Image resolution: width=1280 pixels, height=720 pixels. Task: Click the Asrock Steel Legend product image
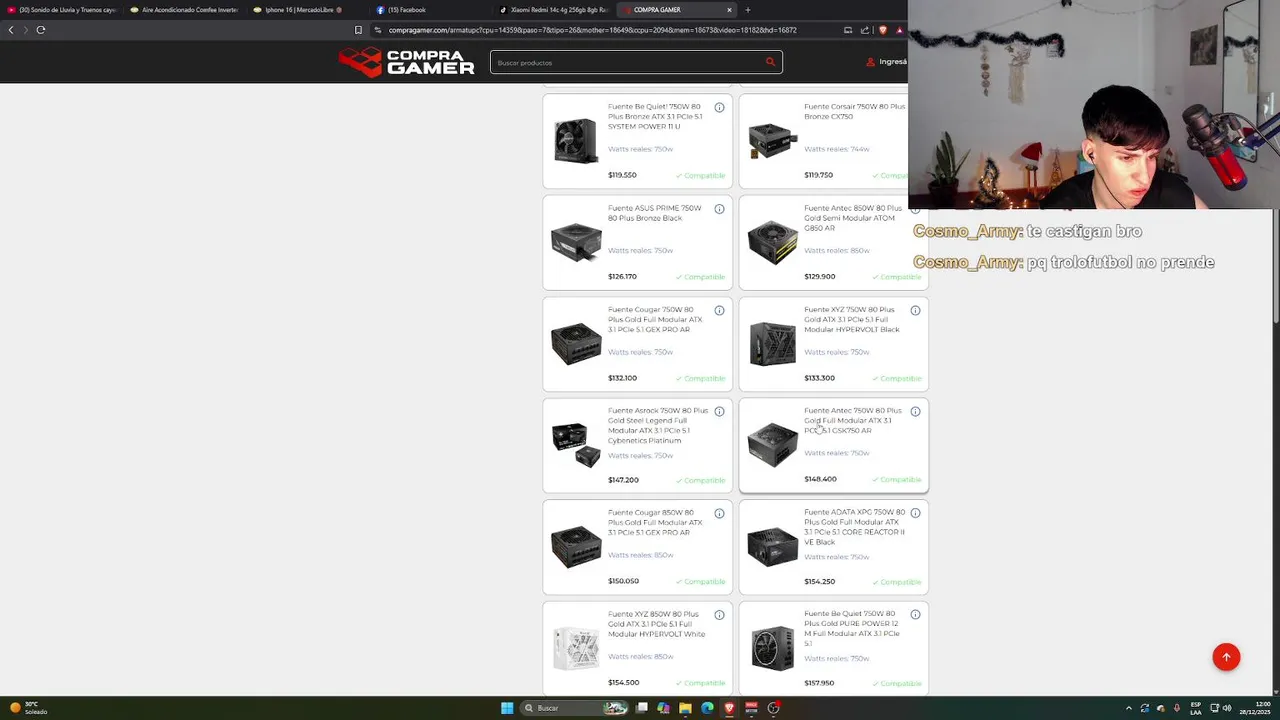click(x=576, y=445)
